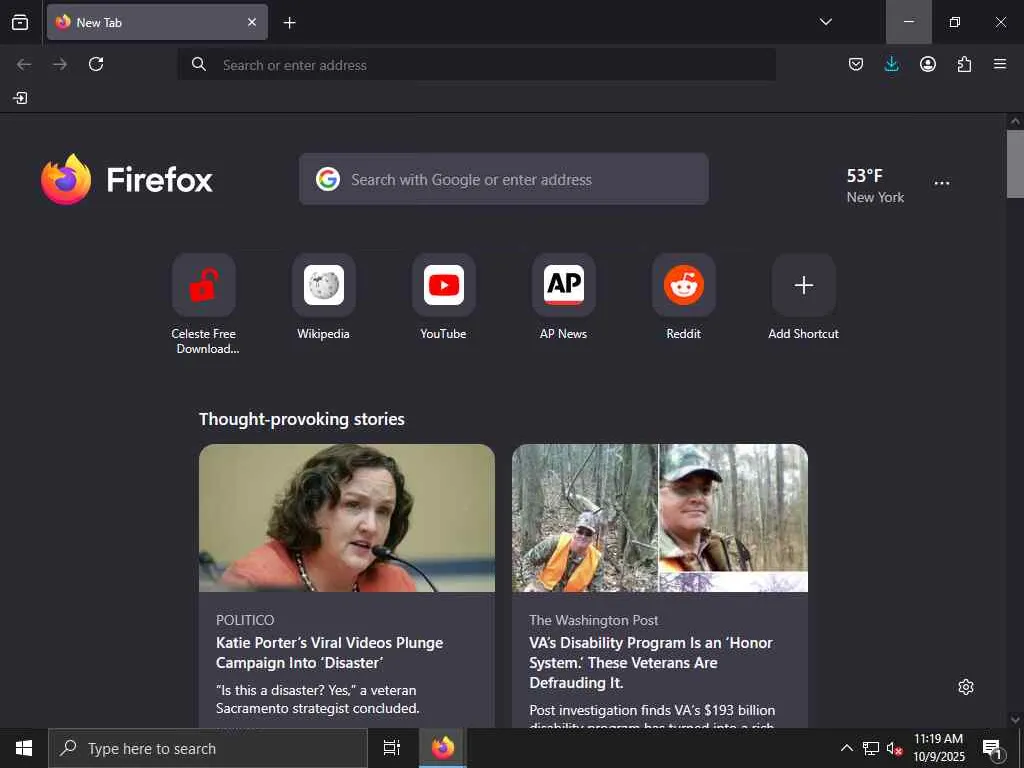1024x768 pixels.
Task: Go forward with the forward arrow
Action: [60, 64]
